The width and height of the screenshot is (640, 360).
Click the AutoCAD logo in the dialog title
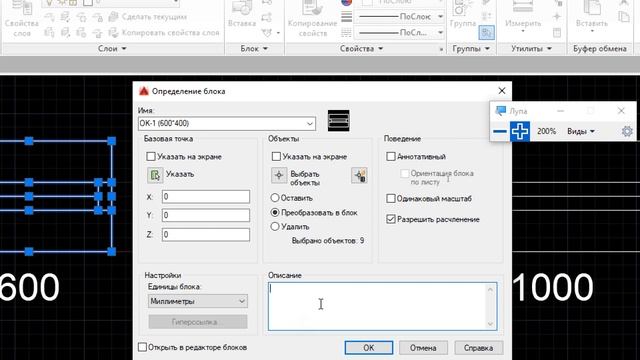143,91
